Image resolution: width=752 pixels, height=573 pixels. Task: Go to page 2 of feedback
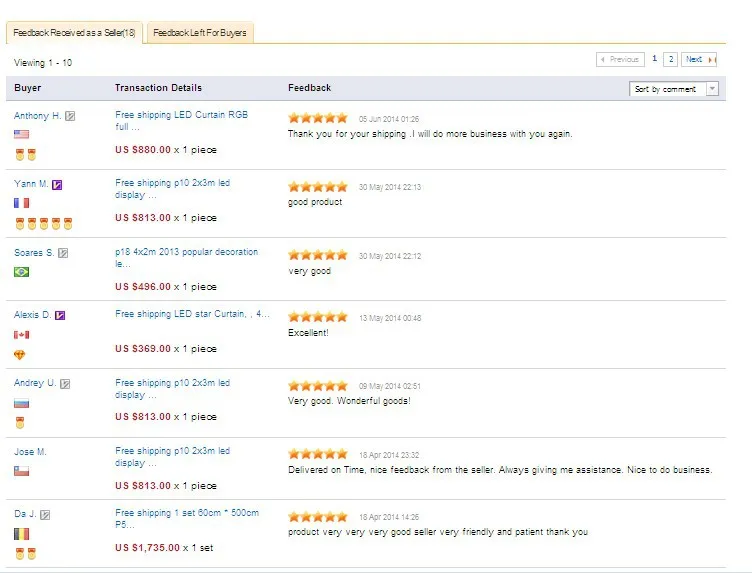tap(671, 59)
